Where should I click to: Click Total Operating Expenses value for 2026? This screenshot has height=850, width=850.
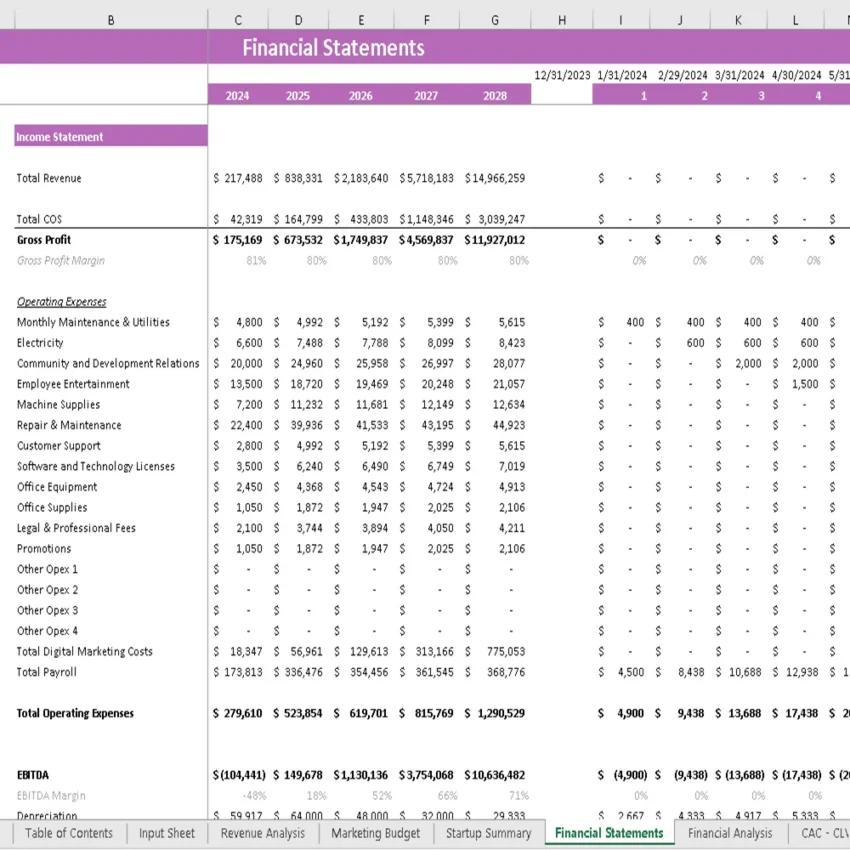[x=360, y=713]
